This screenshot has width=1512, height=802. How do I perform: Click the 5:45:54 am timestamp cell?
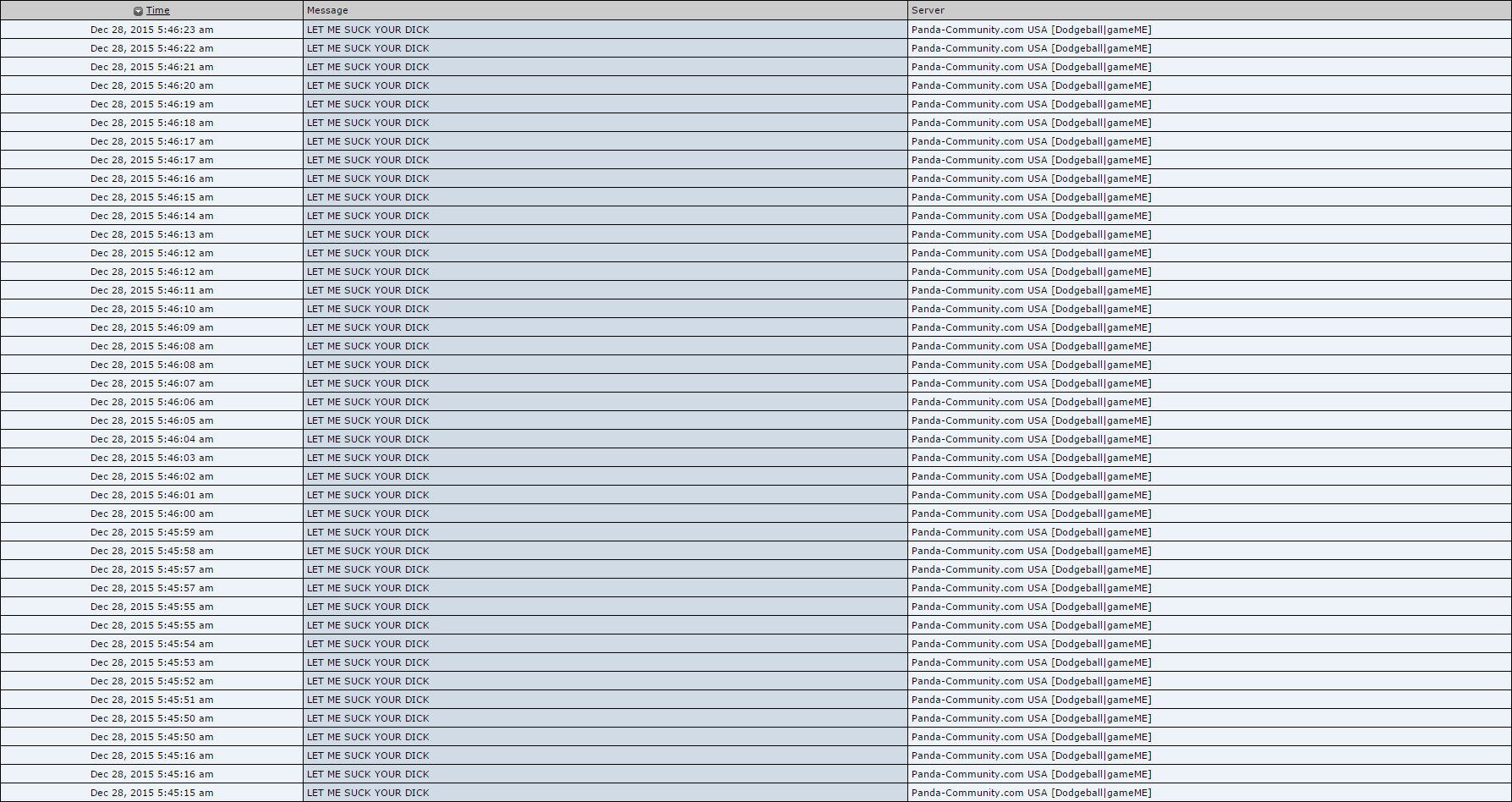tap(152, 644)
